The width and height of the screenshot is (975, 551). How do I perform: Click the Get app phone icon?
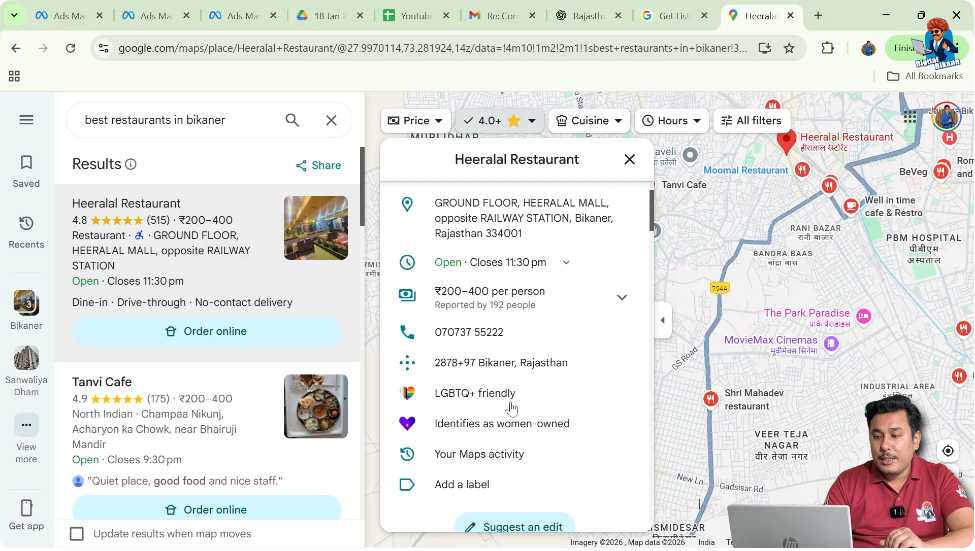26,508
